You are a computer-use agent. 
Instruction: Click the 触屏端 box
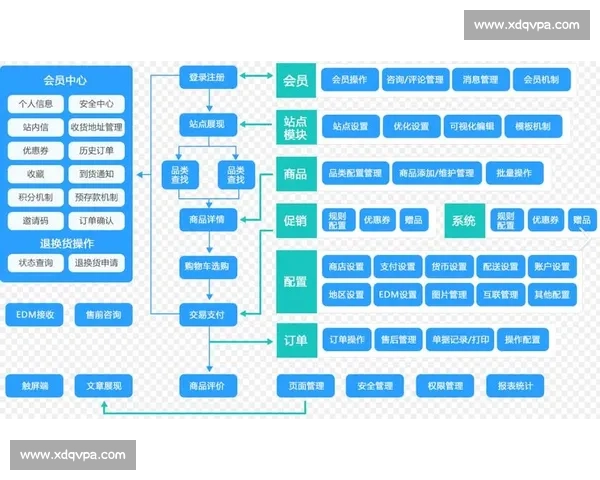pyautogui.click(x=34, y=386)
